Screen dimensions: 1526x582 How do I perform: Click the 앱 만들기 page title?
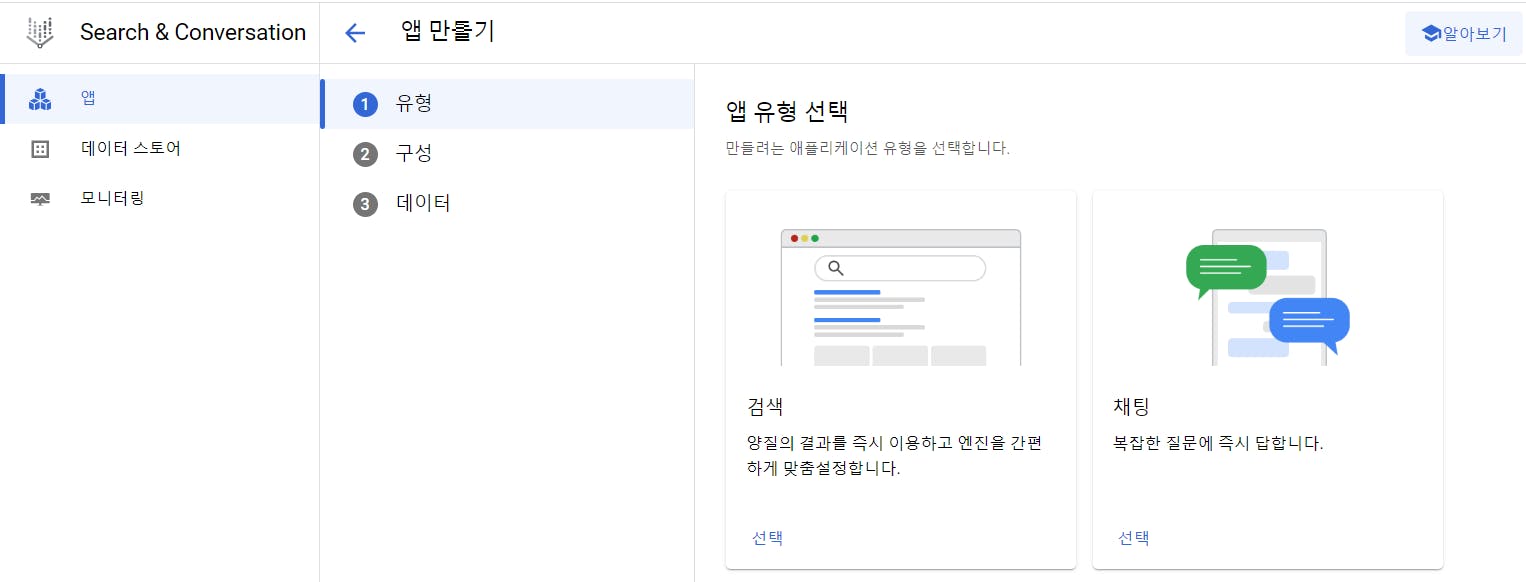point(448,32)
